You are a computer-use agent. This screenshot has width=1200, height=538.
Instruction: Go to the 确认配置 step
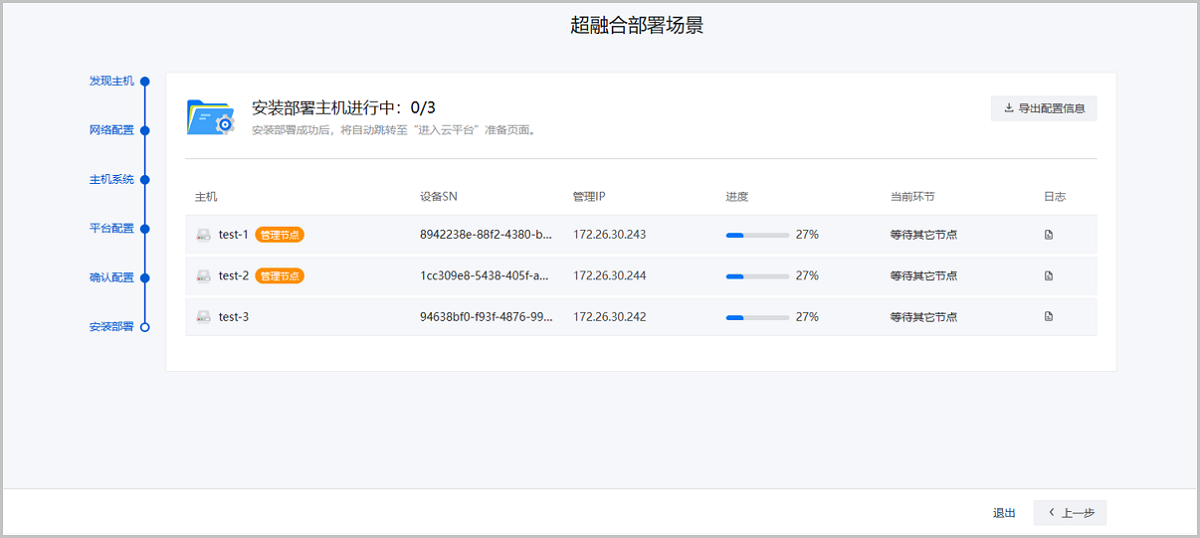[111, 278]
